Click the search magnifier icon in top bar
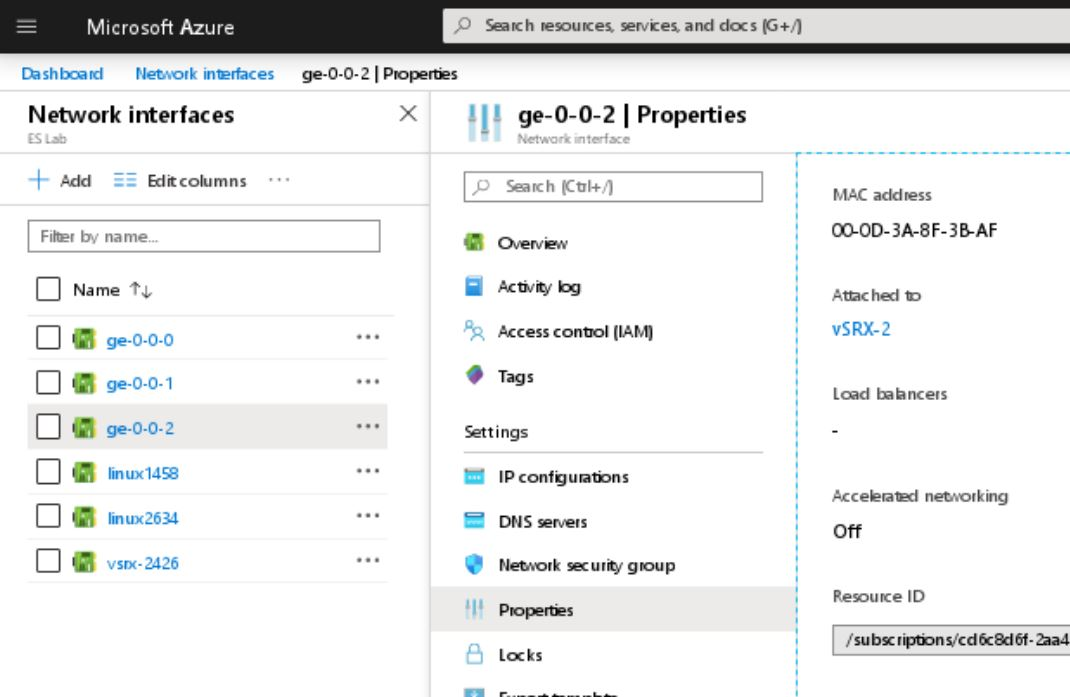Image resolution: width=1070 pixels, height=697 pixels. 463,26
